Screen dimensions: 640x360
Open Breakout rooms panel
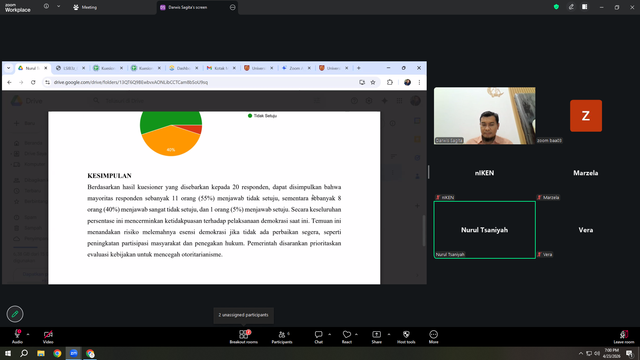(244, 336)
